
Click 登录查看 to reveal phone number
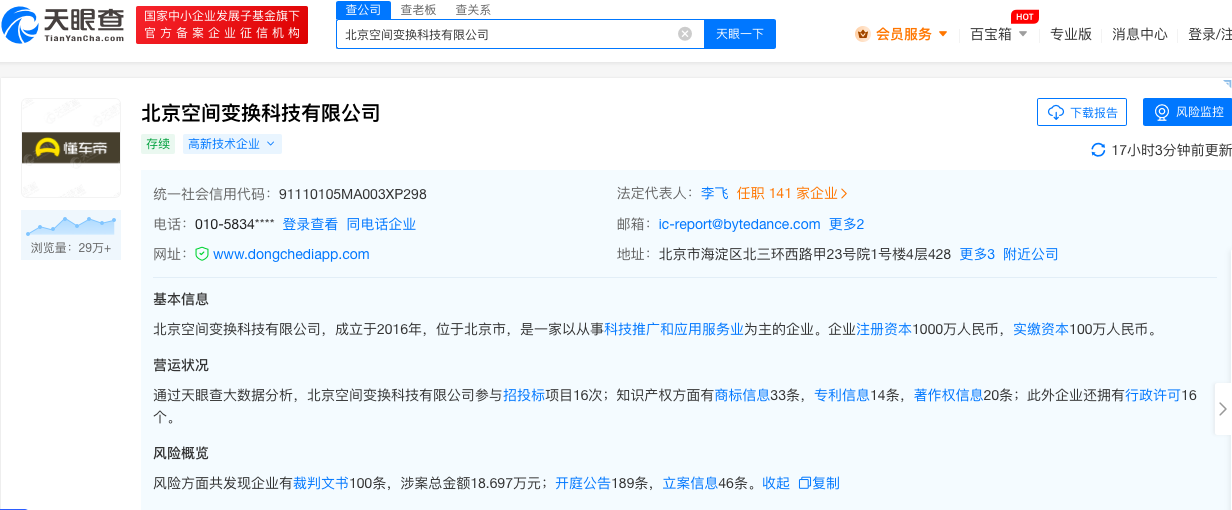pyautogui.click(x=310, y=224)
